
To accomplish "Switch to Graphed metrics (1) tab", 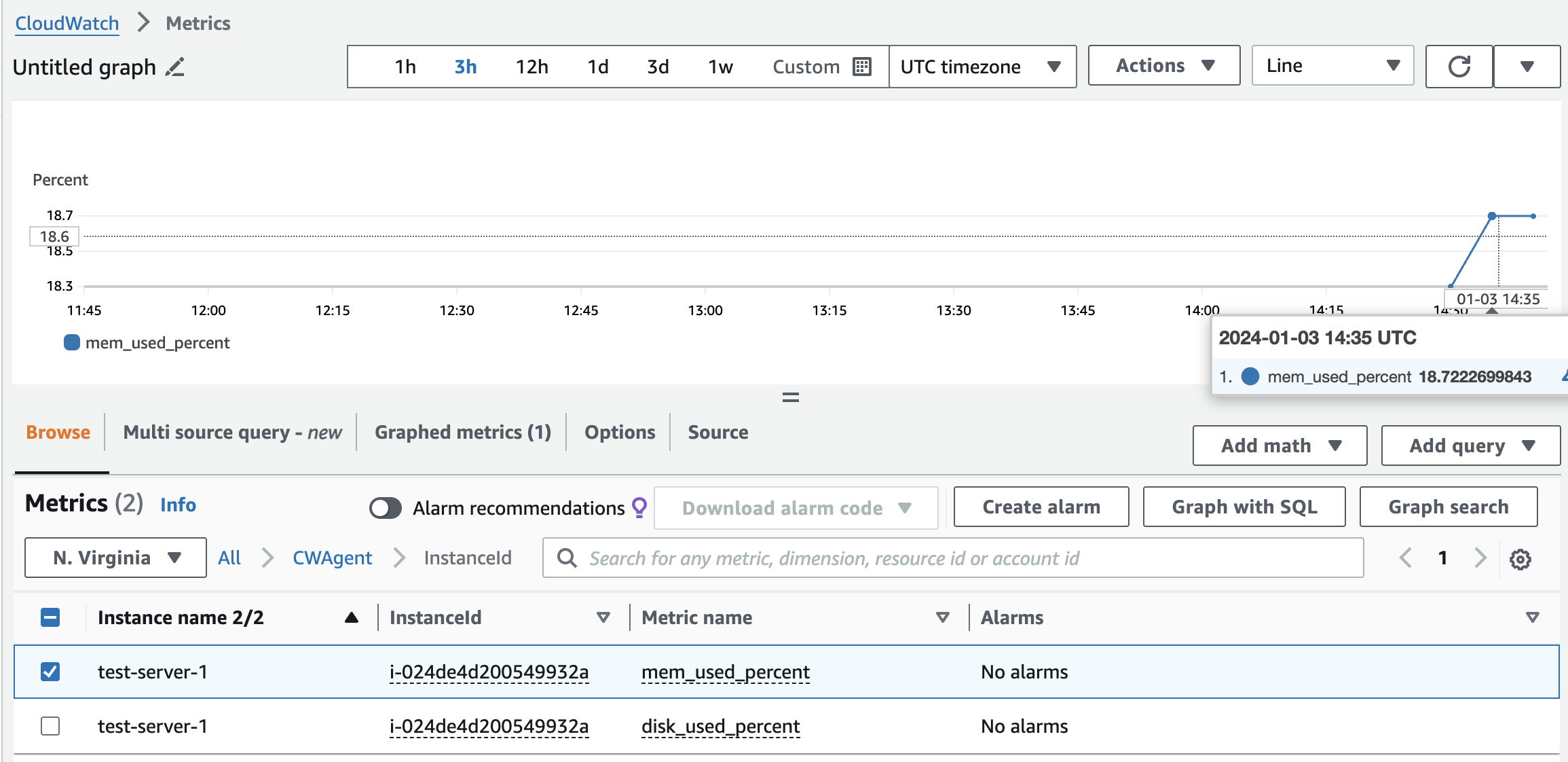I will point(462,432).
